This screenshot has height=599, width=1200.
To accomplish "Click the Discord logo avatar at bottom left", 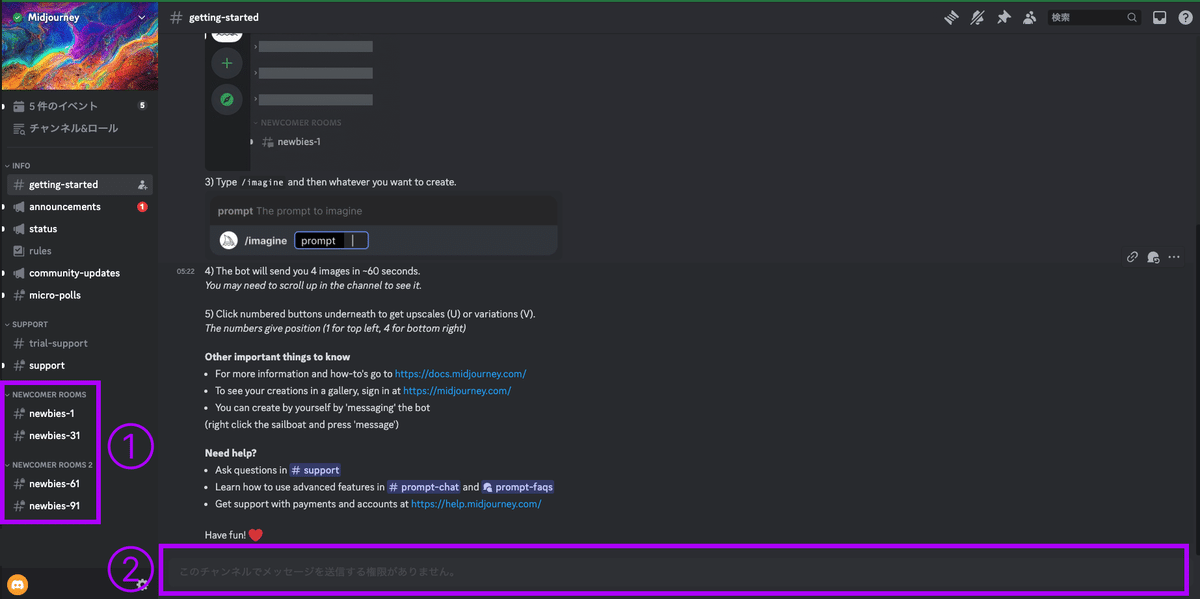I will tap(17, 584).
